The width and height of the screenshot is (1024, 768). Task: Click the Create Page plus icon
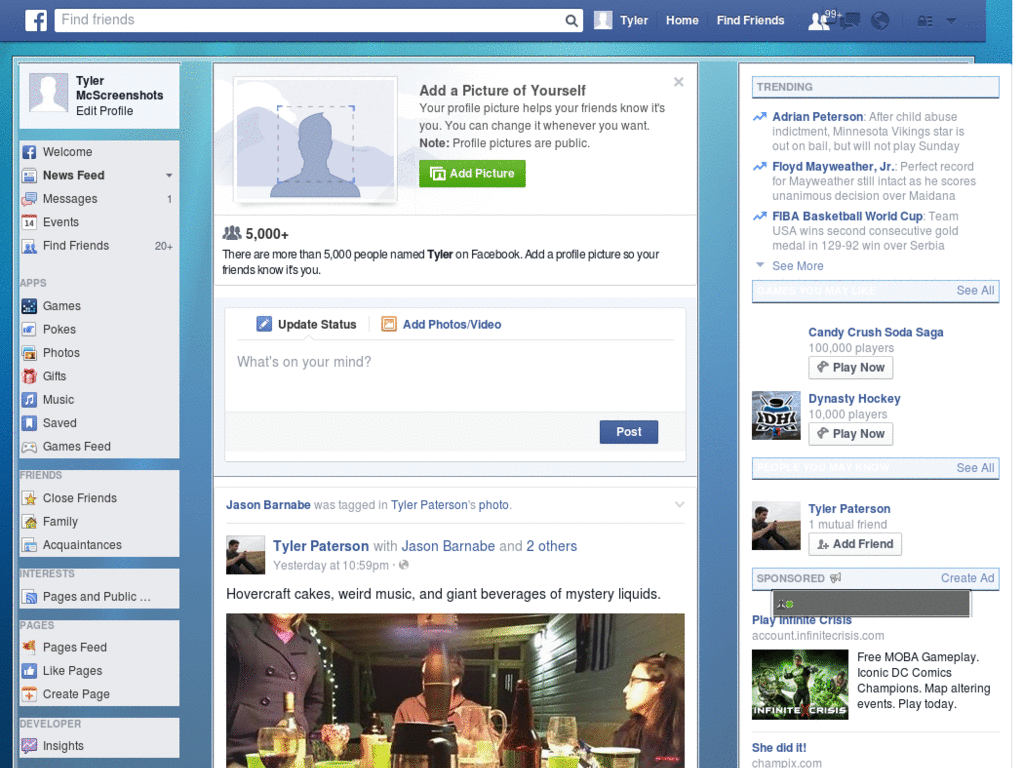point(29,694)
